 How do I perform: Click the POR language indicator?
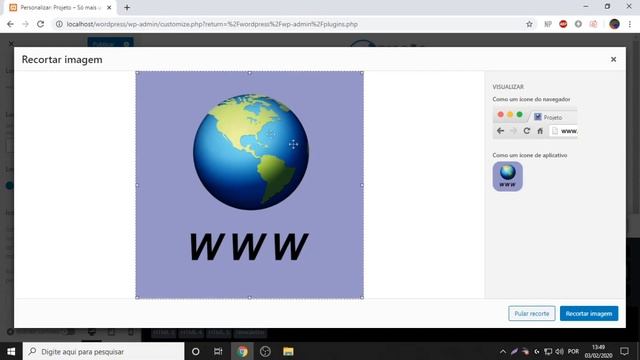point(573,351)
